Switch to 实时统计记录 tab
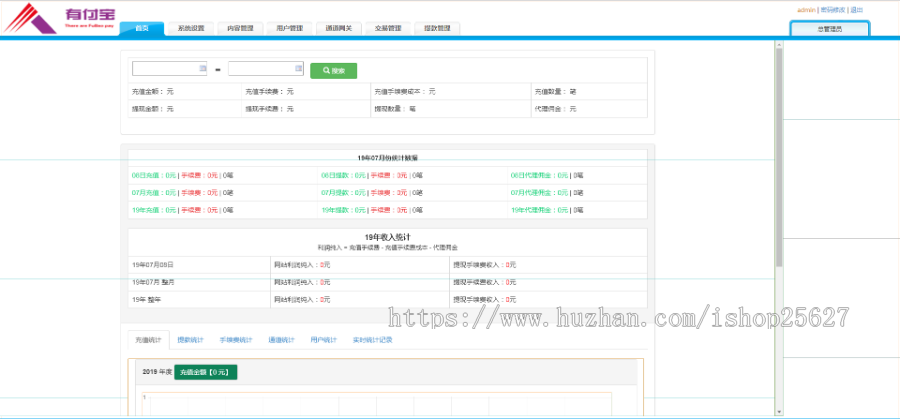This screenshot has height=419, width=900. point(373,340)
